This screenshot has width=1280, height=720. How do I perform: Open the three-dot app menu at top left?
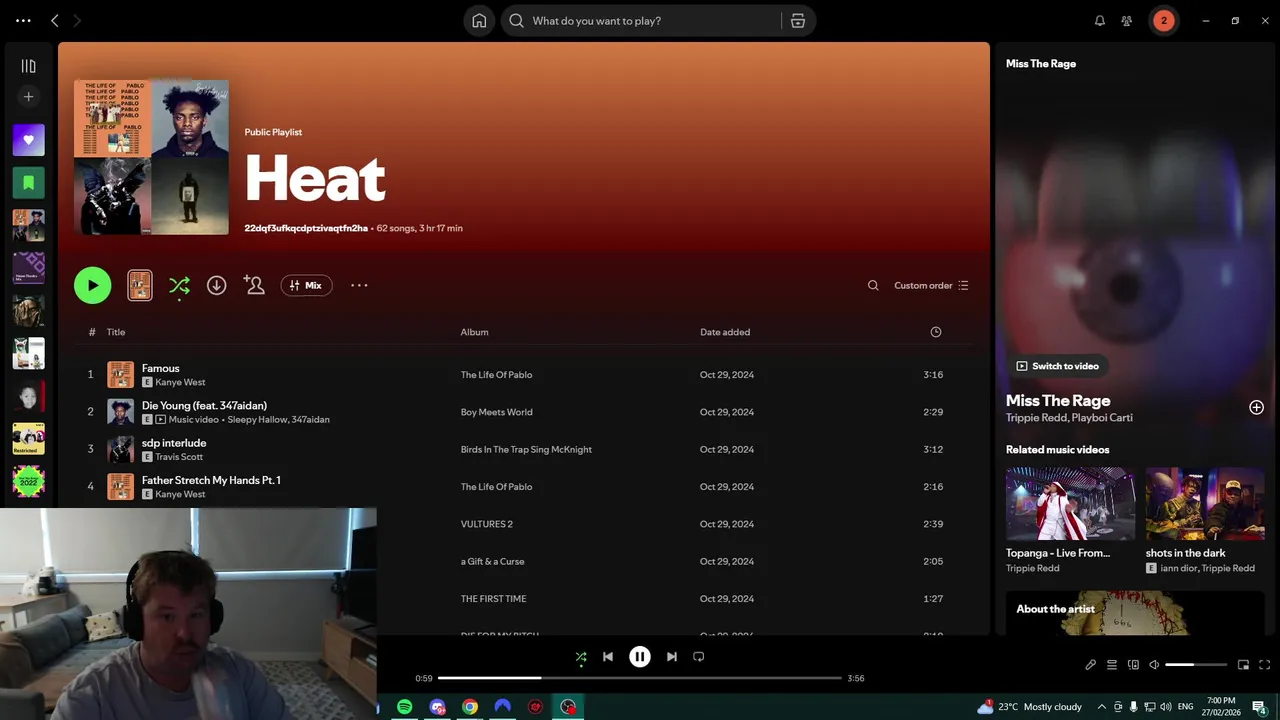pos(23,21)
